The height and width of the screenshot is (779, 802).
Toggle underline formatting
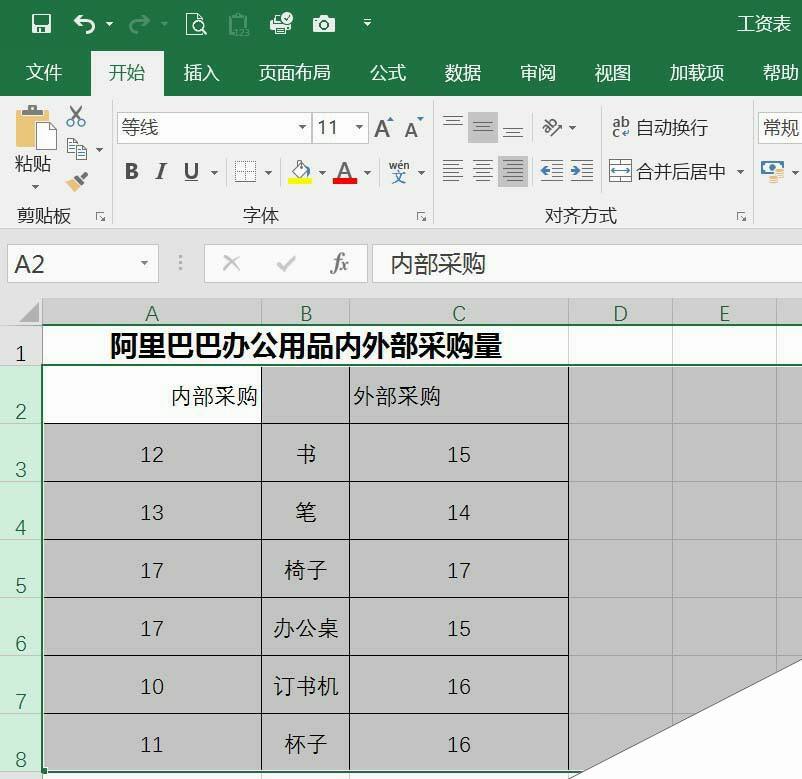click(191, 171)
